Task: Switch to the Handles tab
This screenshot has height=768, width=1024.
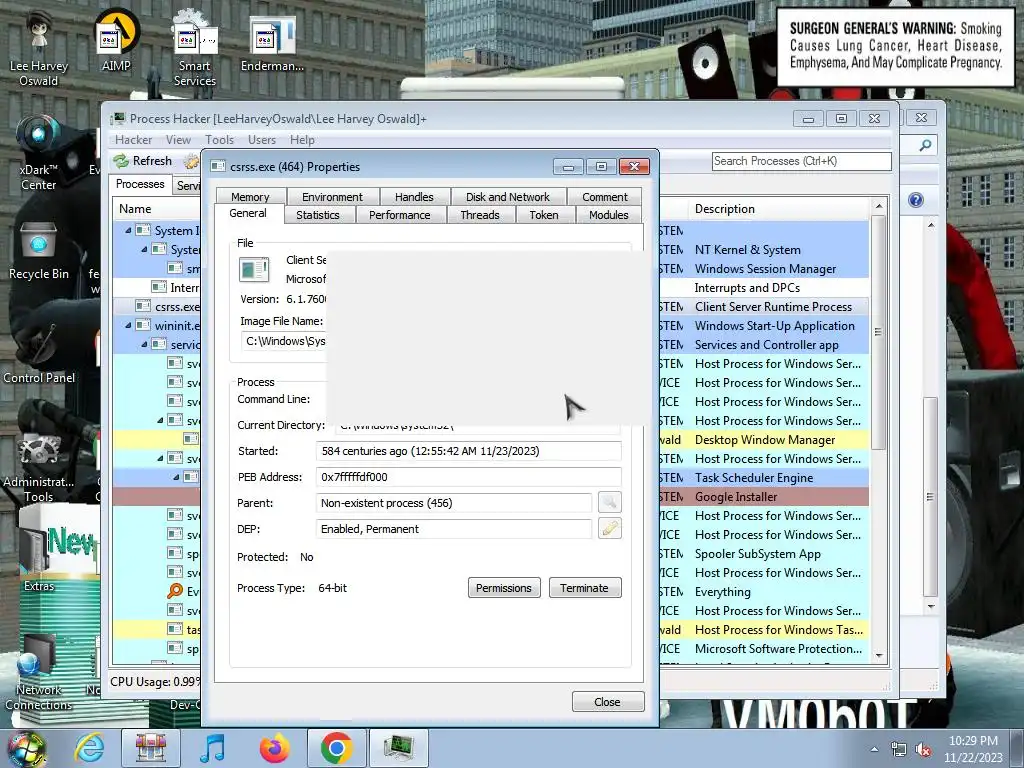Action: coord(414,197)
